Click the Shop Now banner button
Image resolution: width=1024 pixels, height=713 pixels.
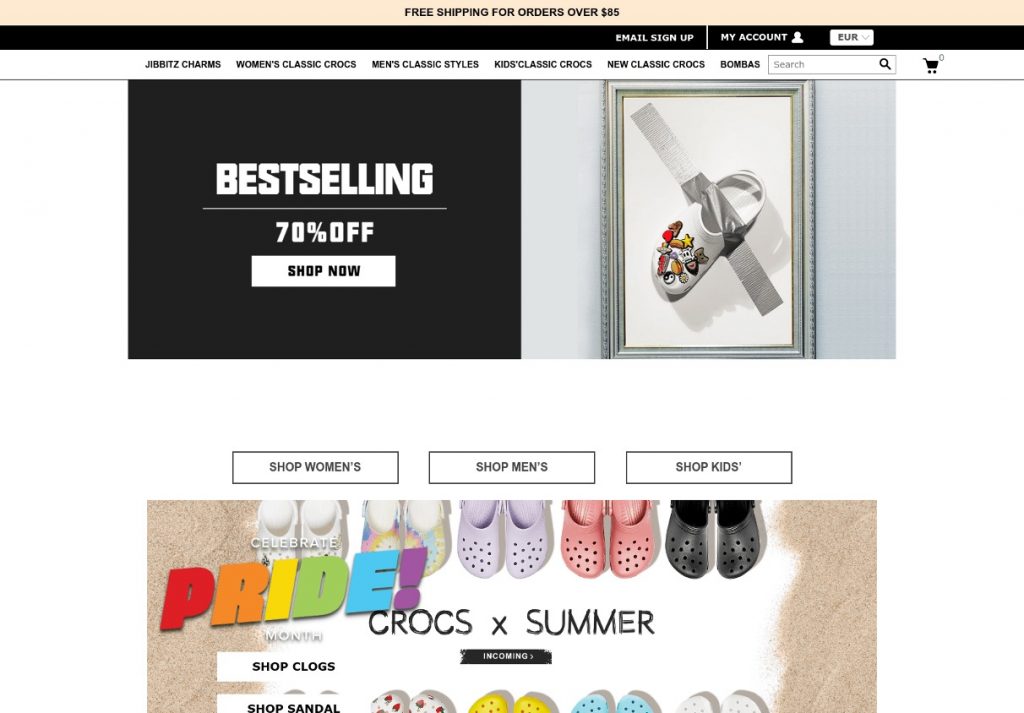(x=323, y=271)
